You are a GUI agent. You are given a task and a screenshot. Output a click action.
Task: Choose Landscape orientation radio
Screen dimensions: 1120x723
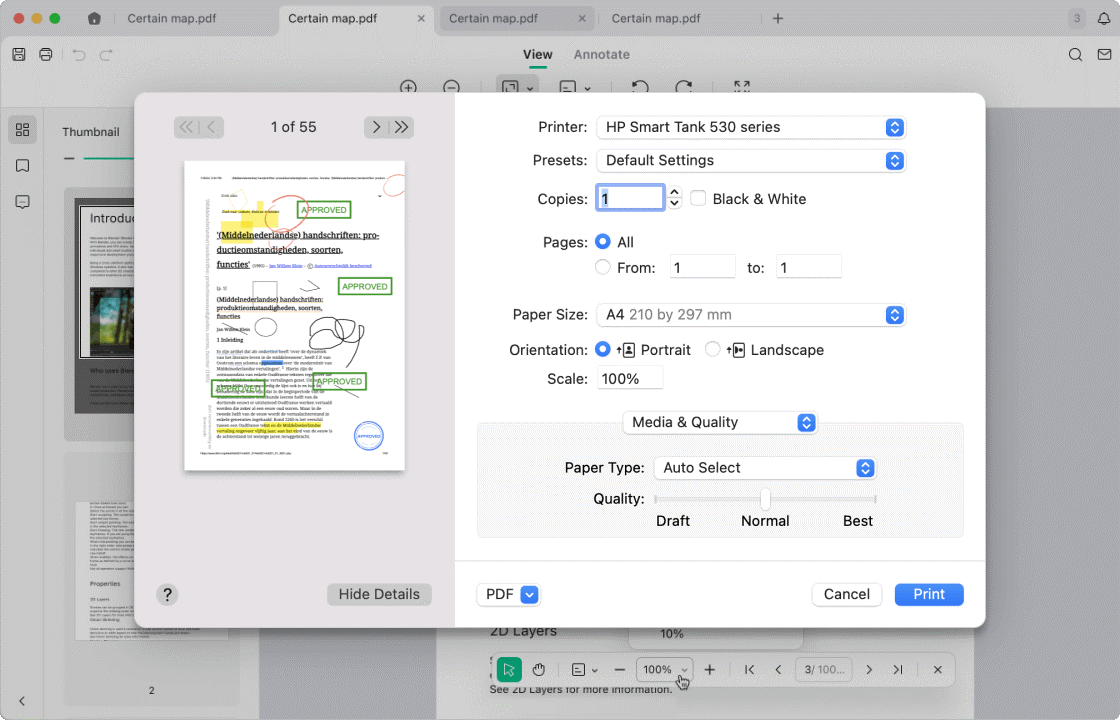pyautogui.click(x=712, y=349)
